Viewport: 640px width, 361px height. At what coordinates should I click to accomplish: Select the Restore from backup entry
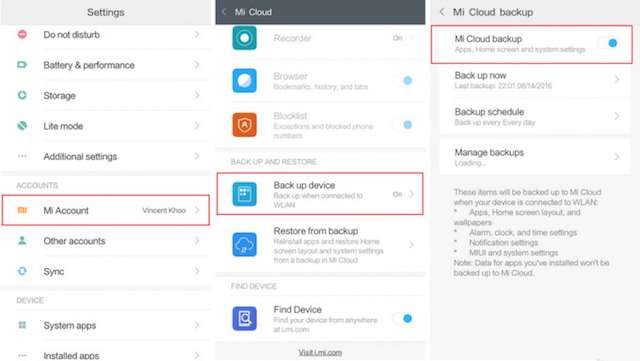[320, 244]
